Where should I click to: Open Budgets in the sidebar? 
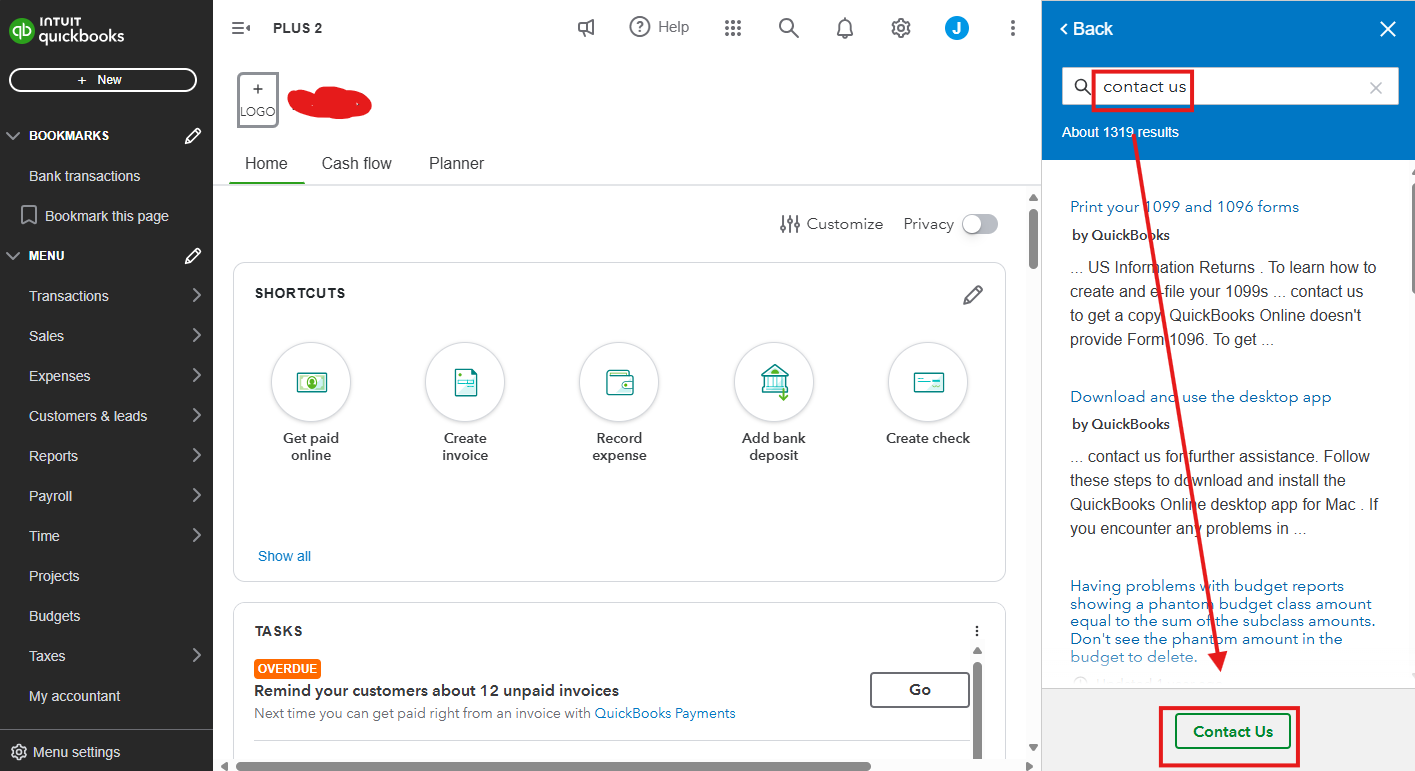[55, 616]
